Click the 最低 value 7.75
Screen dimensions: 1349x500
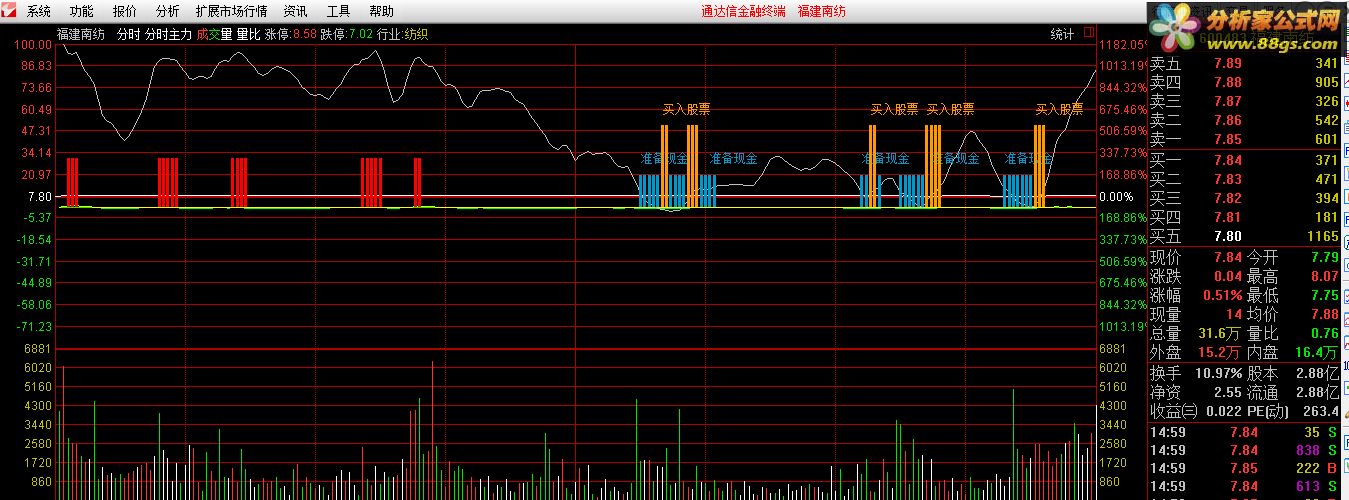(x=1324, y=296)
